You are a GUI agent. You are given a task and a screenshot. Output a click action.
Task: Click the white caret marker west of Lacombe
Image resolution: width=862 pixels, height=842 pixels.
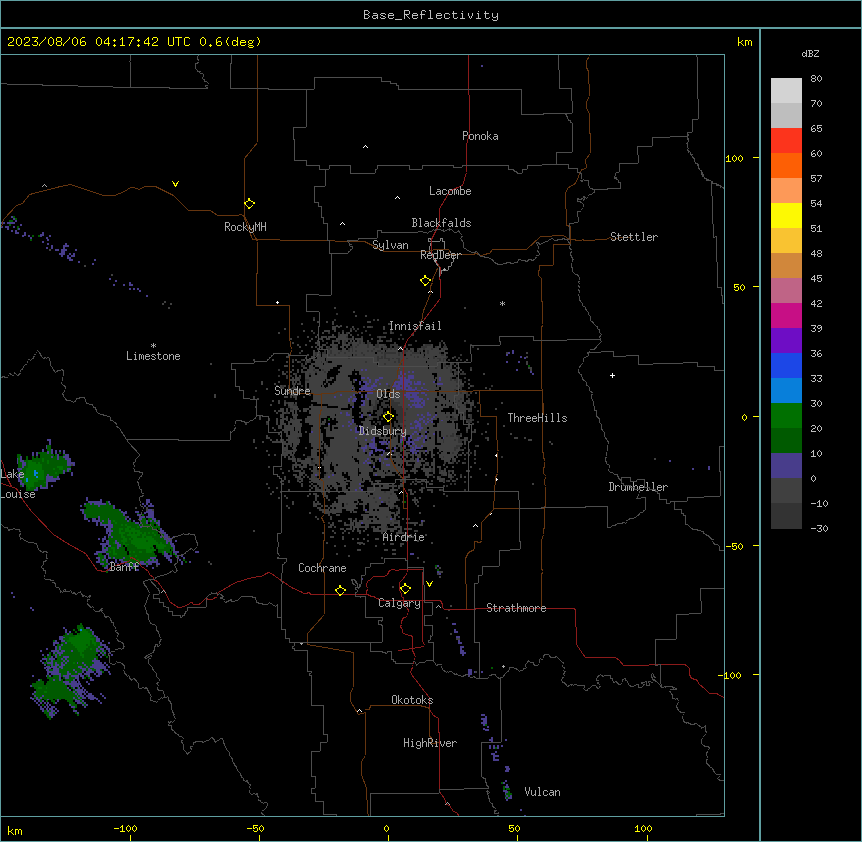coord(397,197)
